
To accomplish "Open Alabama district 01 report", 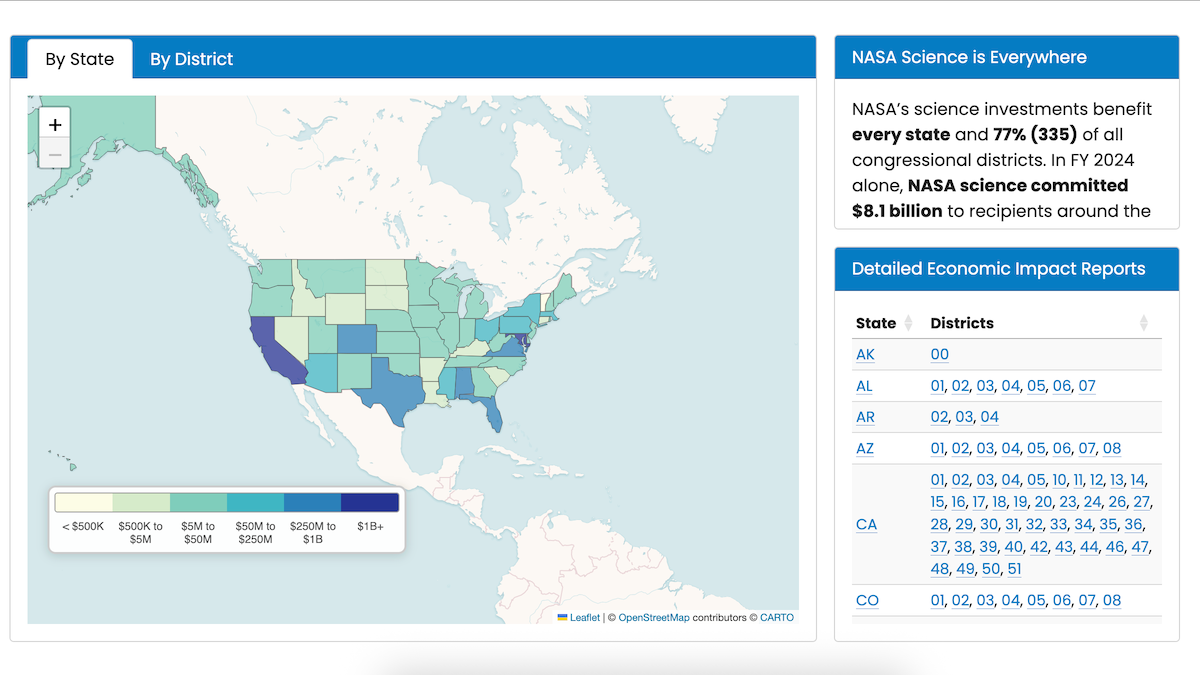I will [937, 386].
